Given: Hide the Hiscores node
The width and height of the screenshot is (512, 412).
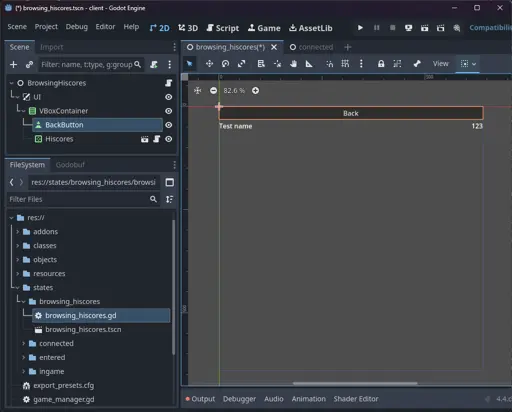Looking at the screenshot, I should coord(169,139).
